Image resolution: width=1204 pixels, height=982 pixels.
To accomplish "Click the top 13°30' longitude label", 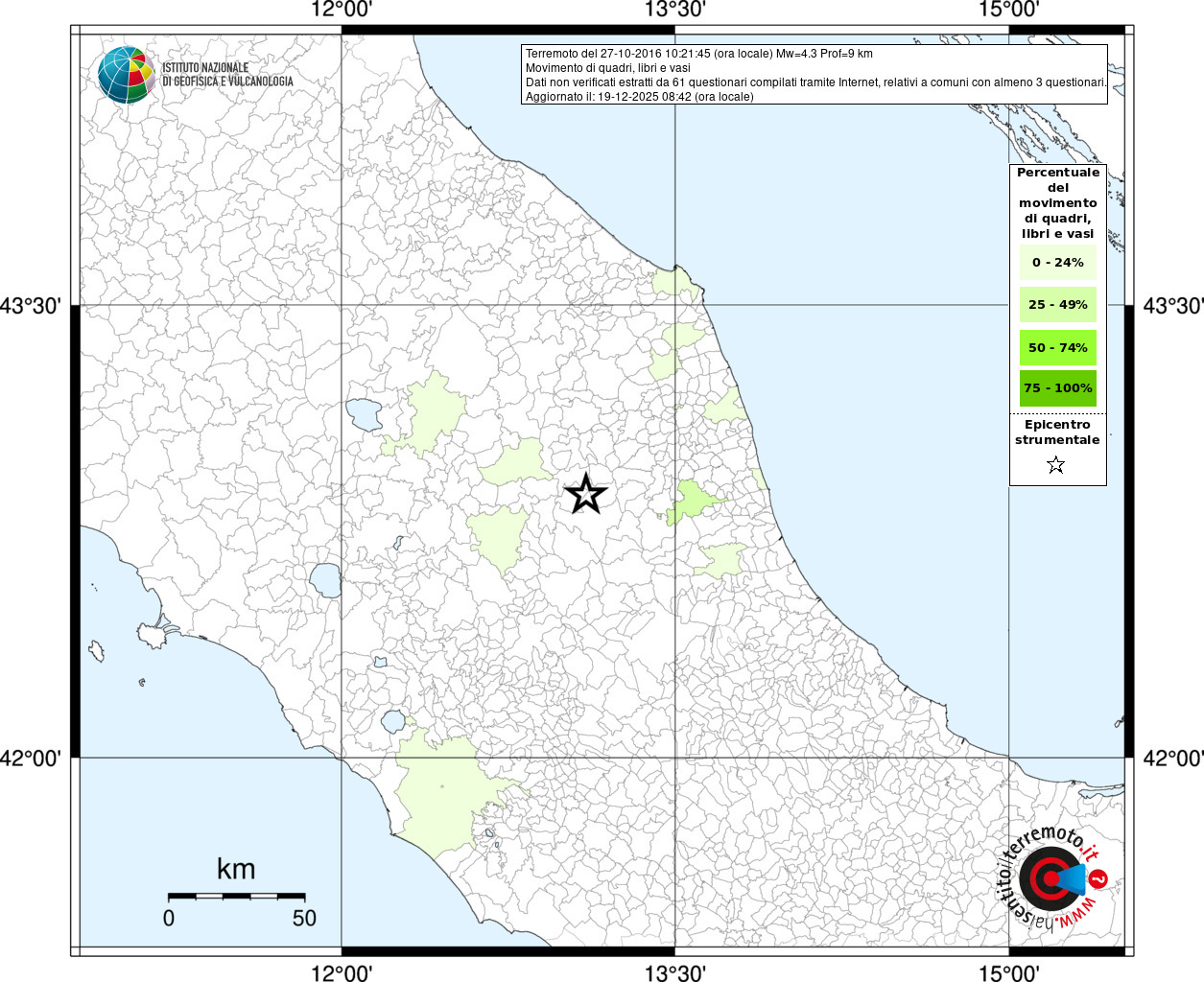I will pos(675,10).
